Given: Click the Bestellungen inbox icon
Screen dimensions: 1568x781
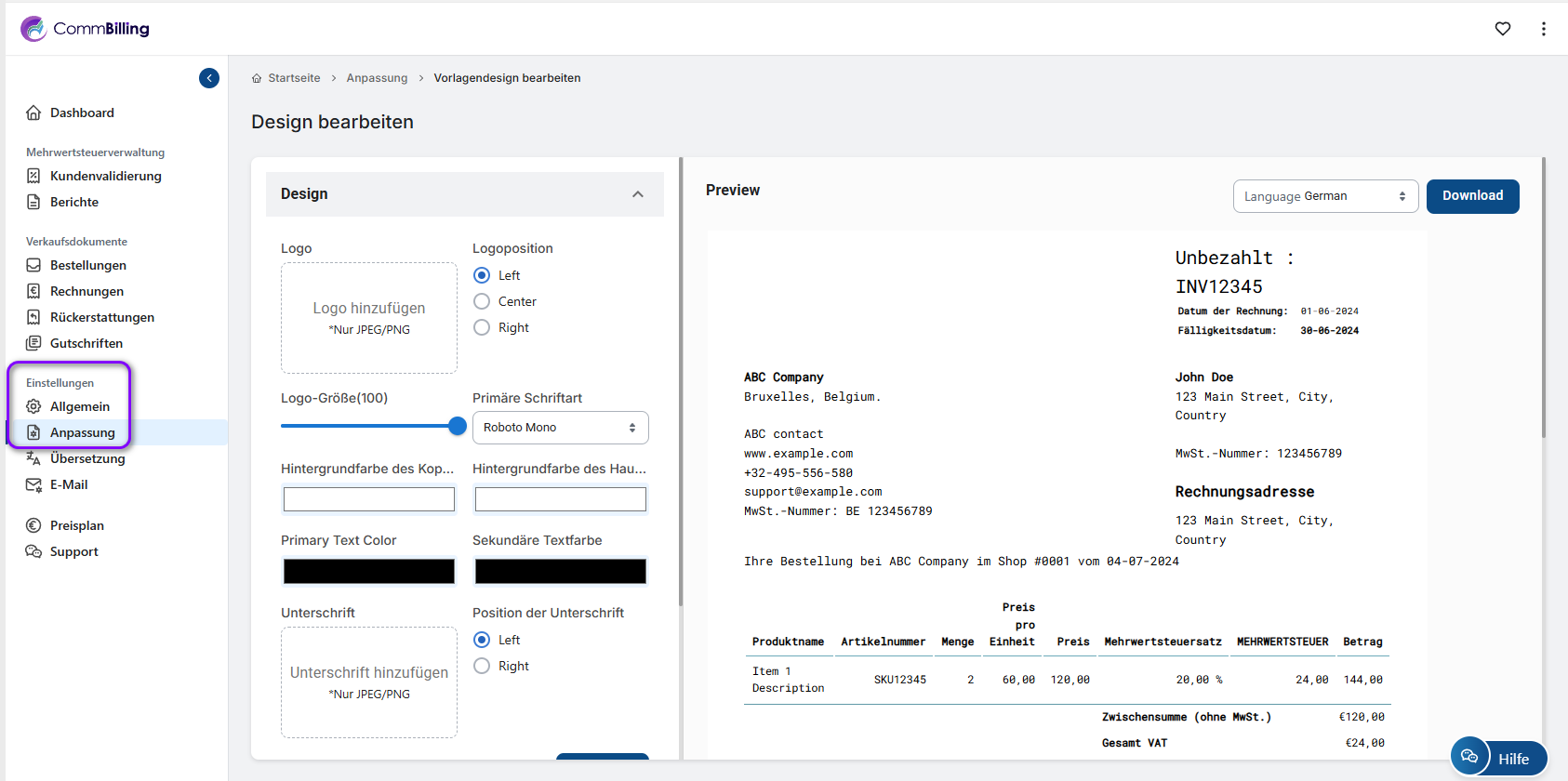Looking at the screenshot, I should click(33, 265).
